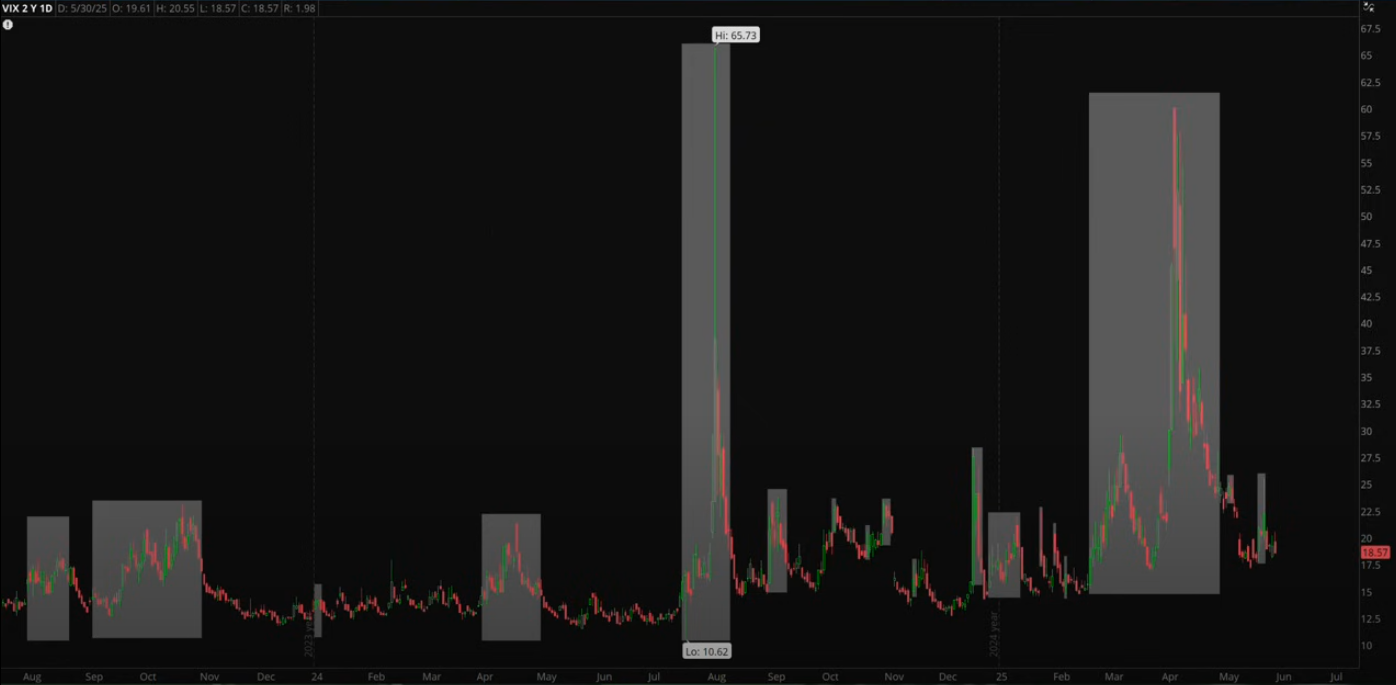Click the 10 level on the price axis
The width and height of the screenshot is (1396, 685).
coord(1366,646)
